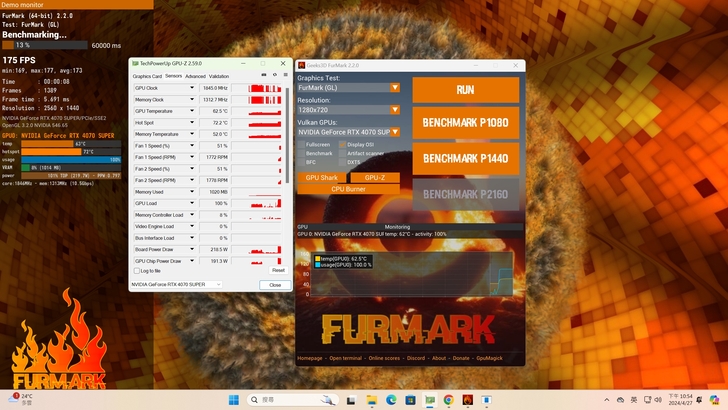The width and height of the screenshot is (728, 410).
Task: Tick the Log to file checkbox
Action: coord(137,270)
